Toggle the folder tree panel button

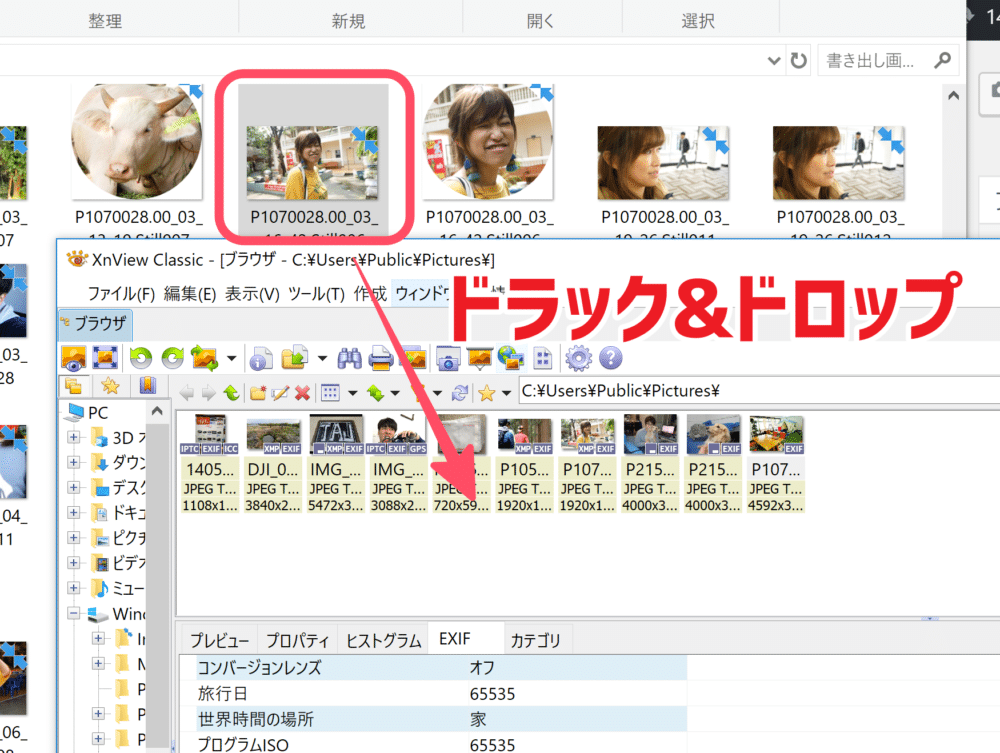click(74, 387)
